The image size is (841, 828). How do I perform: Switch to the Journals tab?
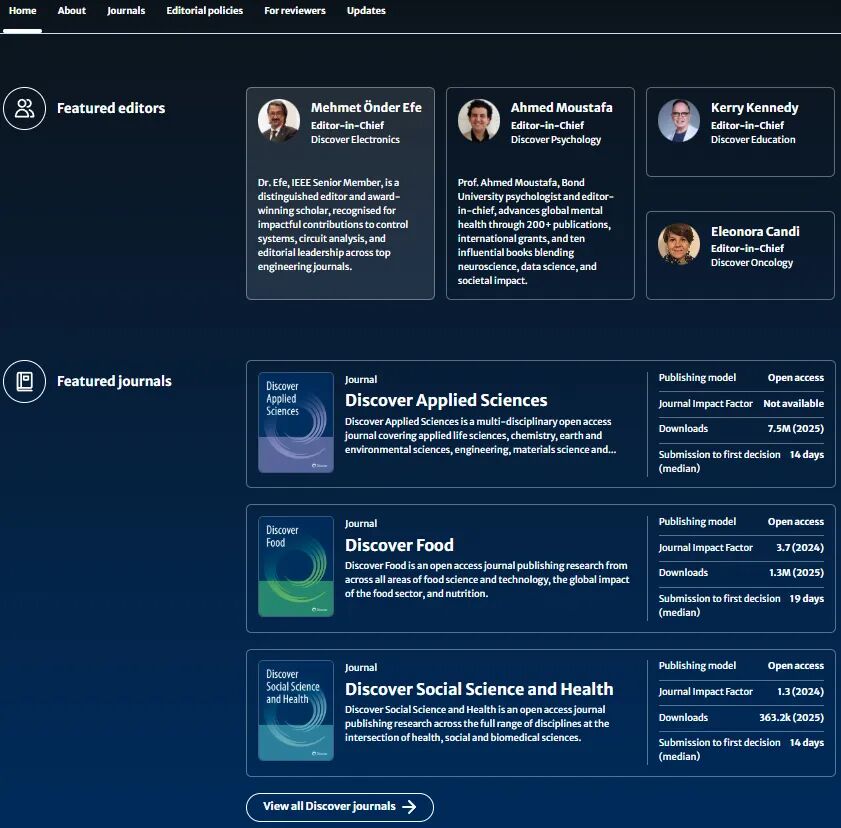(126, 11)
